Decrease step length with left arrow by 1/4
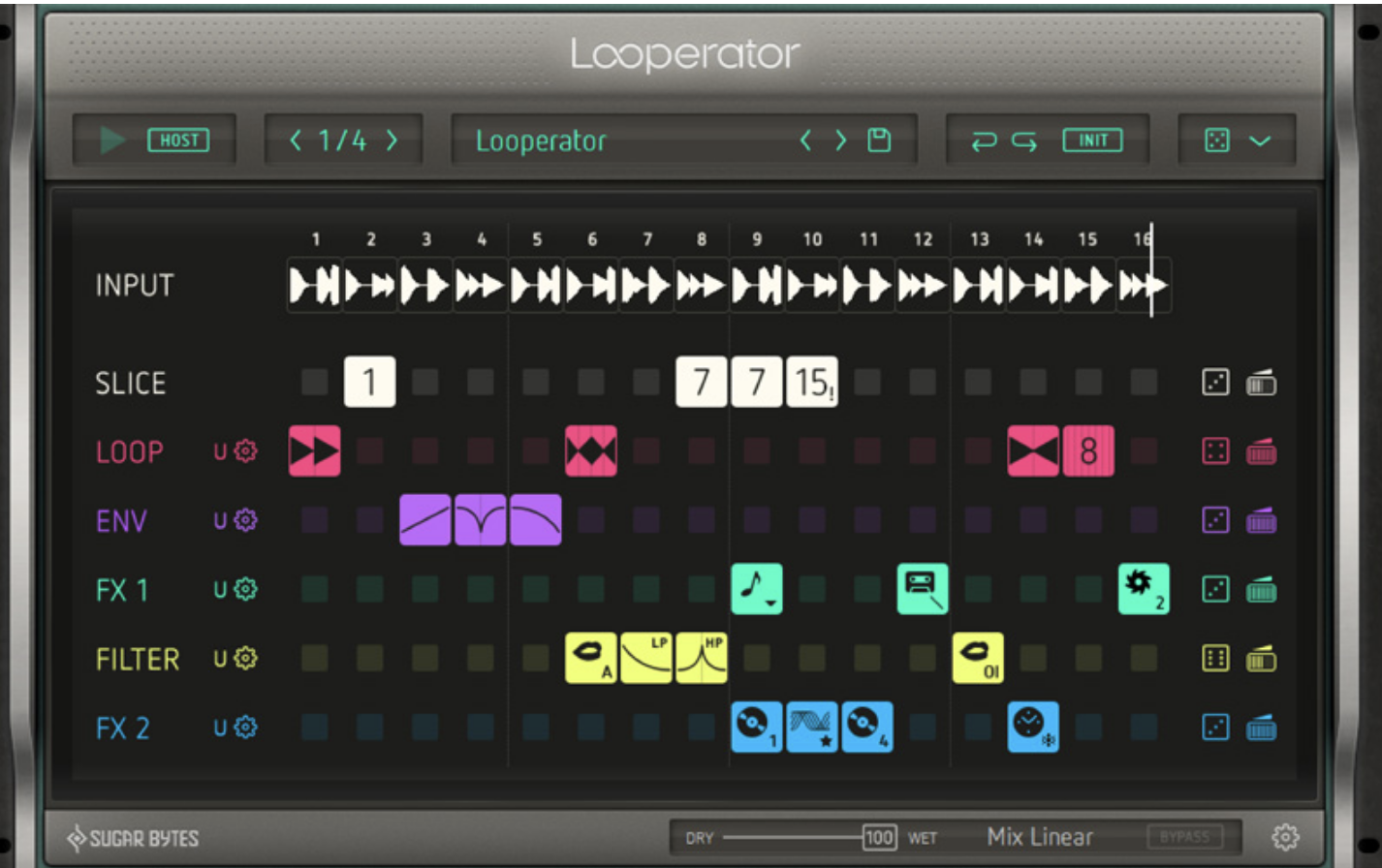Image resolution: width=1382 pixels, height=868 pixels. [x=296, y=140]
